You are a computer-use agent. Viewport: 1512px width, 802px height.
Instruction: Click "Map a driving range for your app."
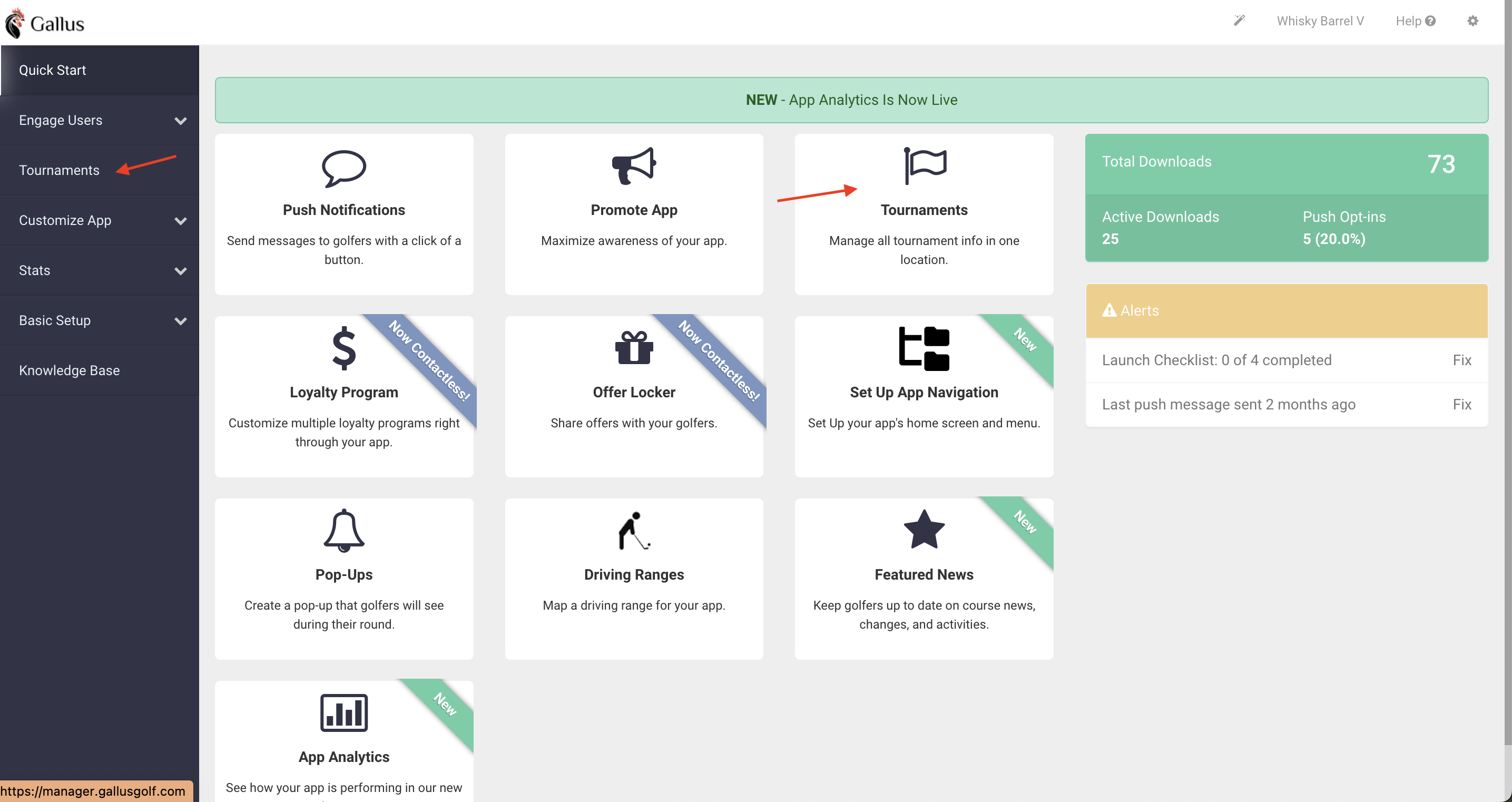point(634,606)
